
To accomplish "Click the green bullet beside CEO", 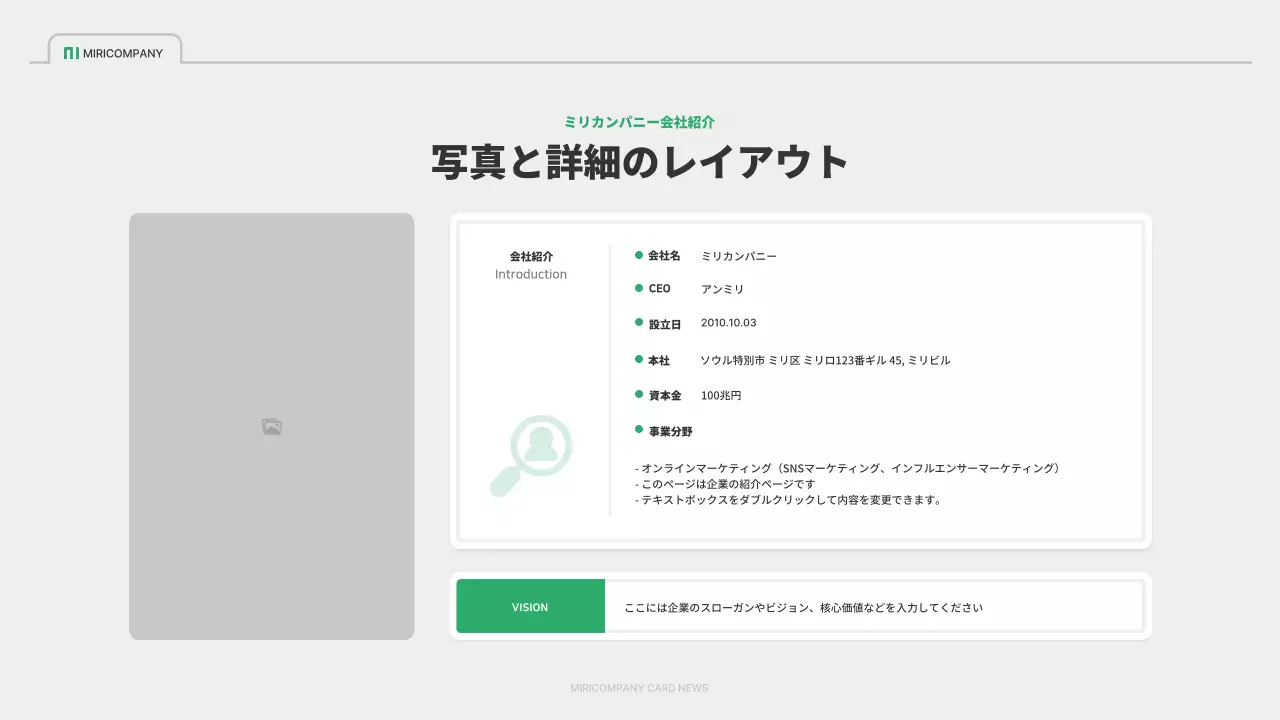I will click(x=637, y=289).
